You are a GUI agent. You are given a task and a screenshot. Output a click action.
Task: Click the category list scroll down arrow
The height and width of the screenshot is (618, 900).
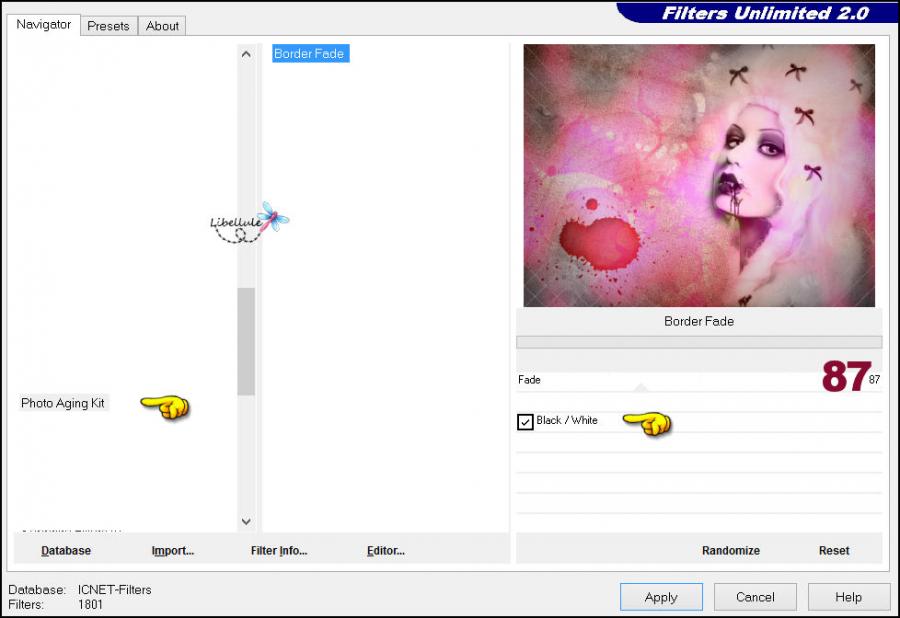tap(246, 522)
